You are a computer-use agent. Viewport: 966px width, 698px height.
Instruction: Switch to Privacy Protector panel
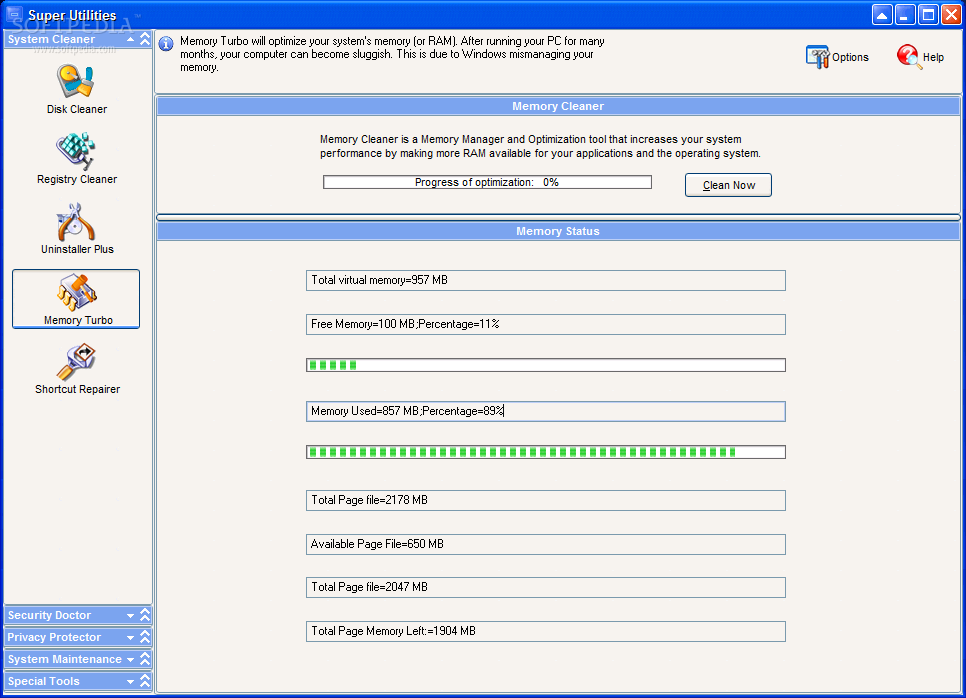78,637
